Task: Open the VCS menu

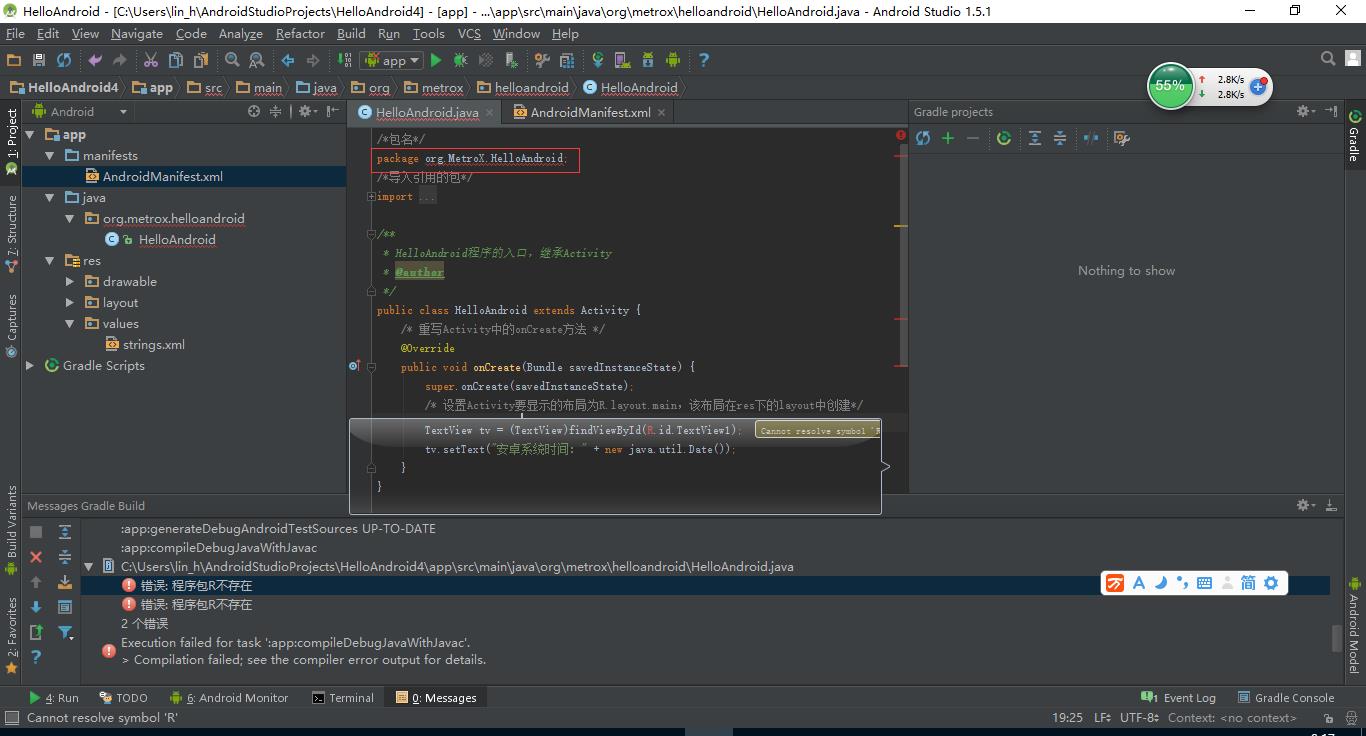Action: (x=469, y=33)
